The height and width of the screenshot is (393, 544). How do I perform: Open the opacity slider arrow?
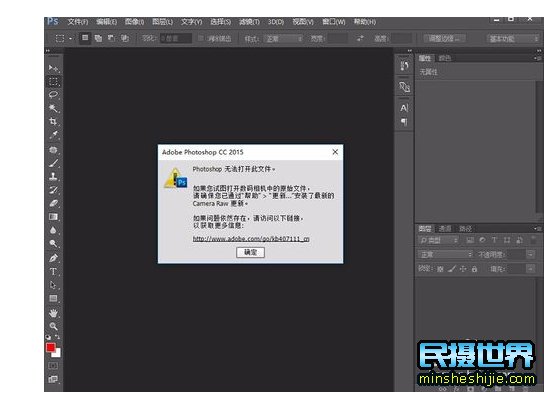tap(531, 254)
